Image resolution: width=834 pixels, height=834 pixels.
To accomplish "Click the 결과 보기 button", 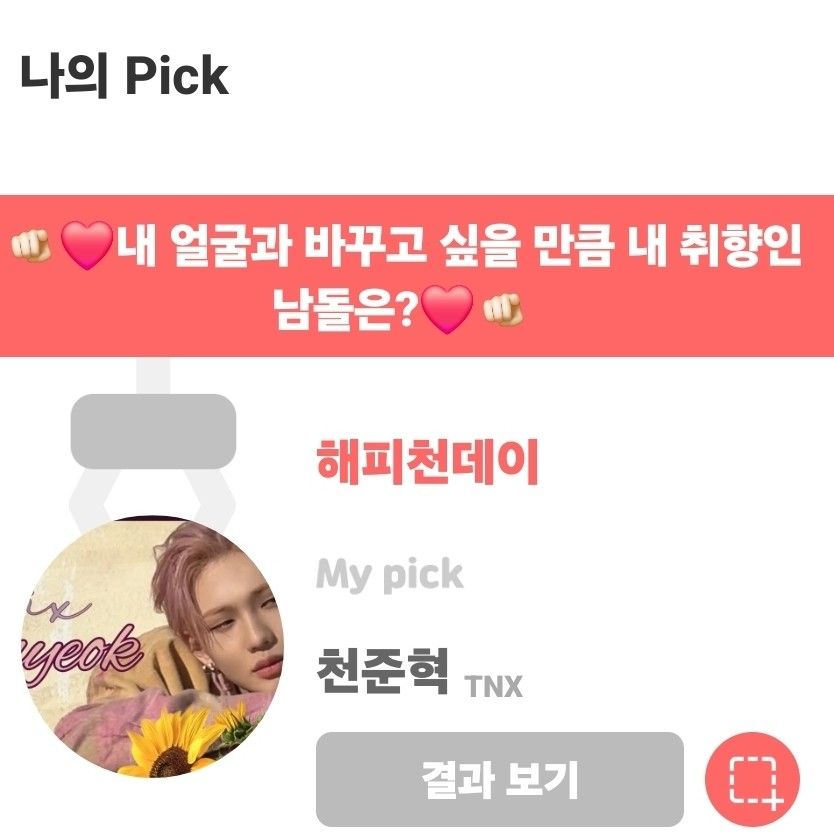I will pos(499,779).
